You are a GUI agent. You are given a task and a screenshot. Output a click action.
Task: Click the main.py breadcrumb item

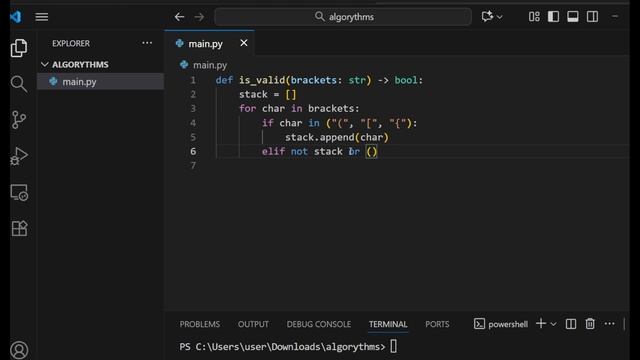pos(210,65)
